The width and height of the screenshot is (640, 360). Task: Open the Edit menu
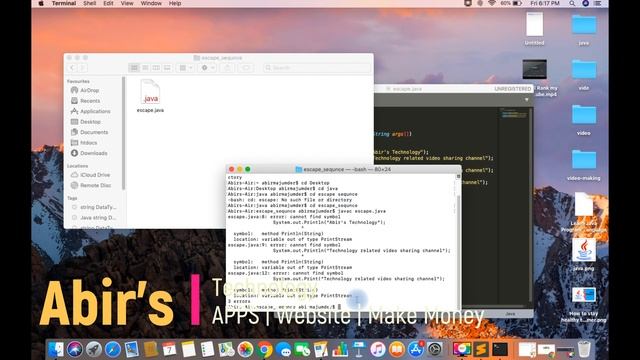point(108,3)
